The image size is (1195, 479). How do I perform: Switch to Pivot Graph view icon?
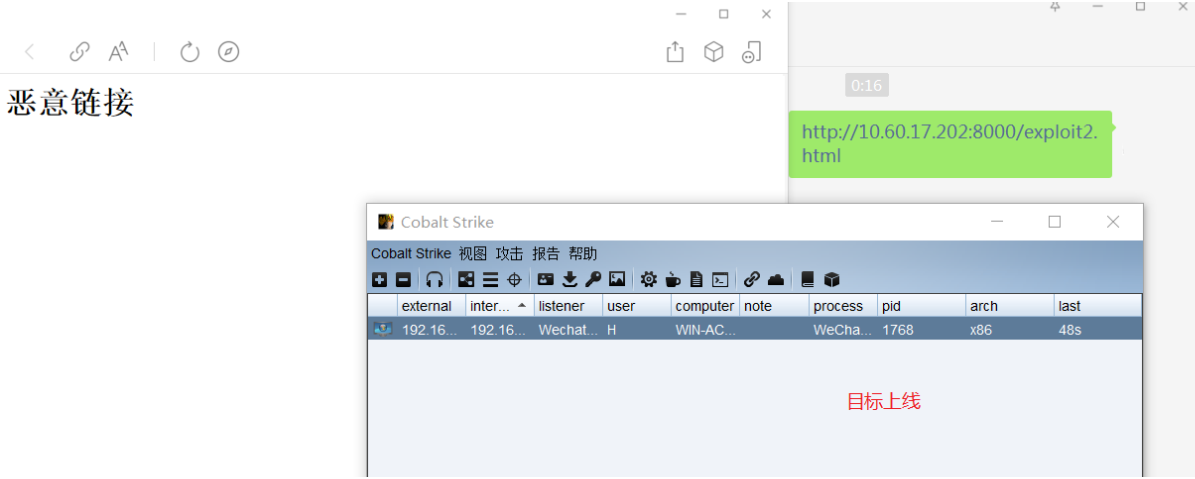tap(466, 279)
